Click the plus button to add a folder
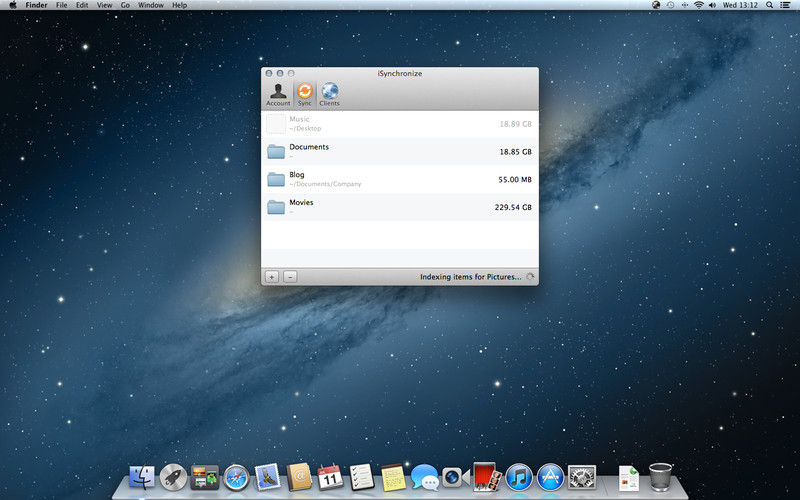This screenshot has height=500, width=800. point(272,276)
